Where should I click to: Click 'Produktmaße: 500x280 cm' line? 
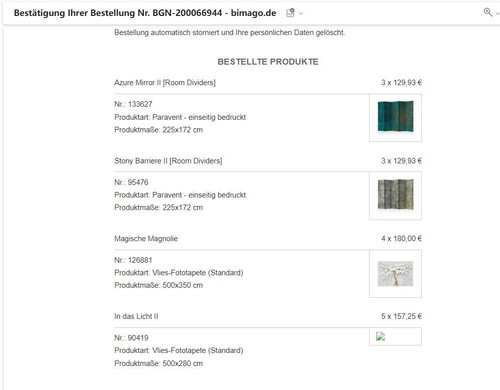click(x=159, y=363)
